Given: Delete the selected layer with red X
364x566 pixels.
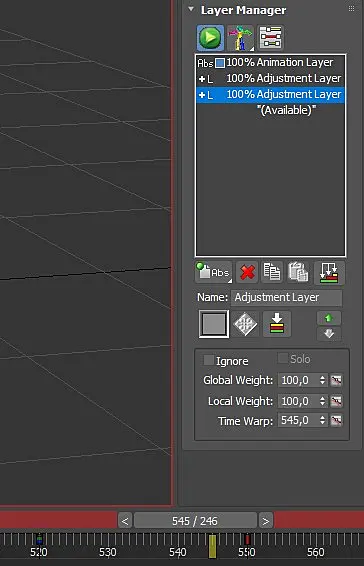Looking at the screenshot, I should tap(247, 272).
